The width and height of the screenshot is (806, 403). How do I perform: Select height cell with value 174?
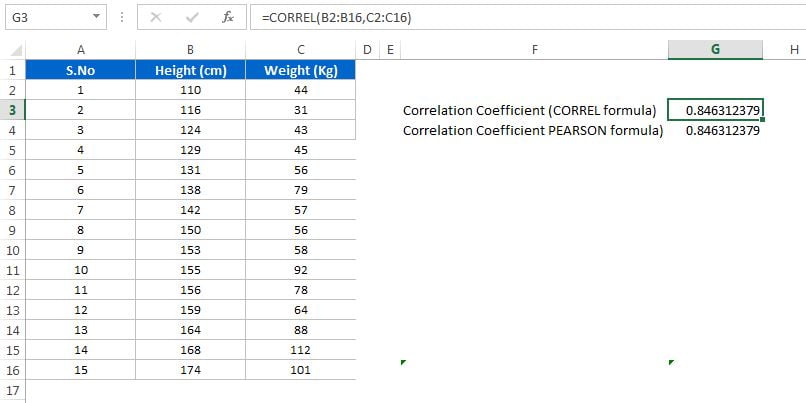tap(191, 371)
